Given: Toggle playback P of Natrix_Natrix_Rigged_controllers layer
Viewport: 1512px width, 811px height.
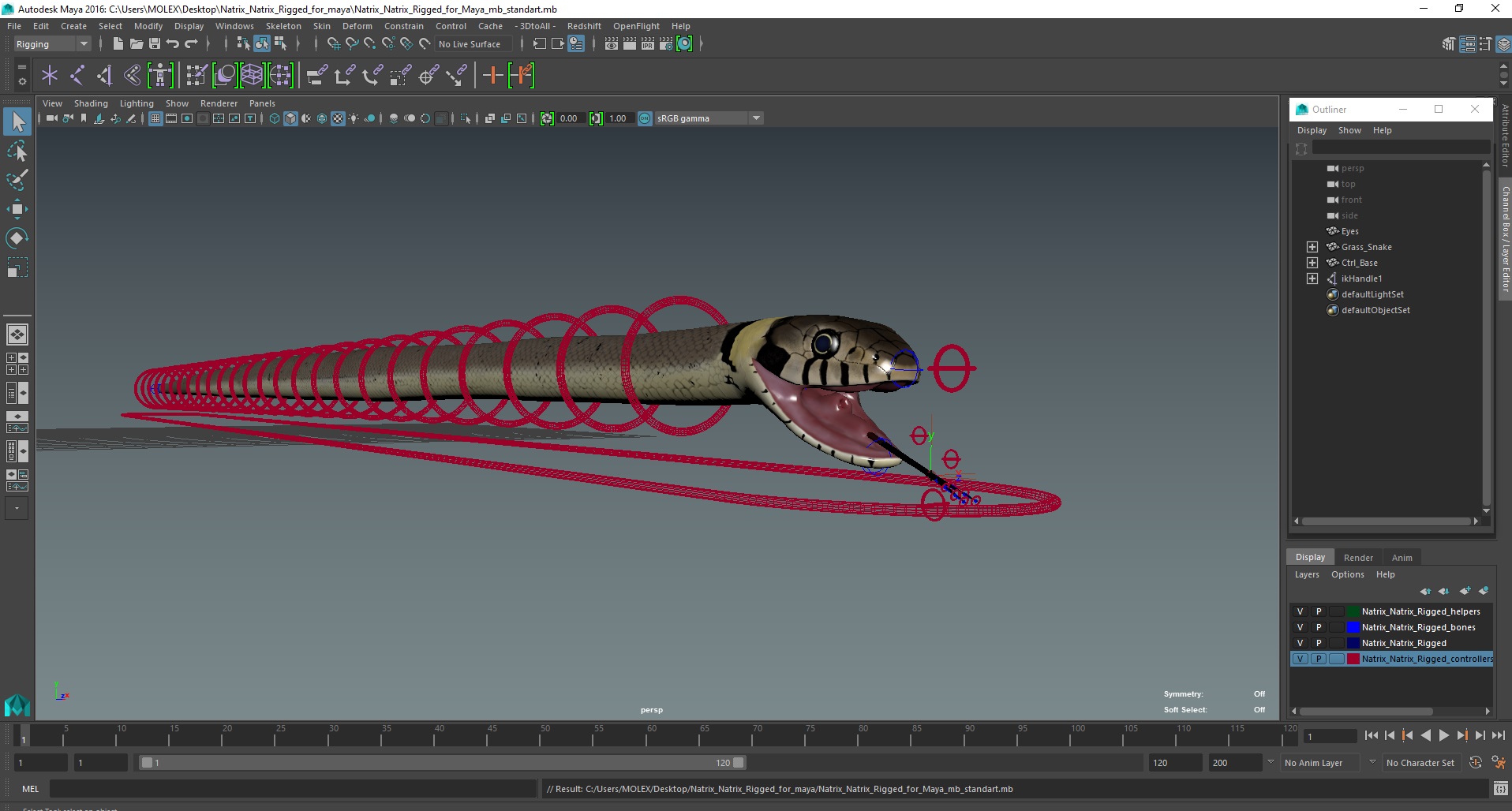Looking at the screenshot, I should pos(1318,659).
